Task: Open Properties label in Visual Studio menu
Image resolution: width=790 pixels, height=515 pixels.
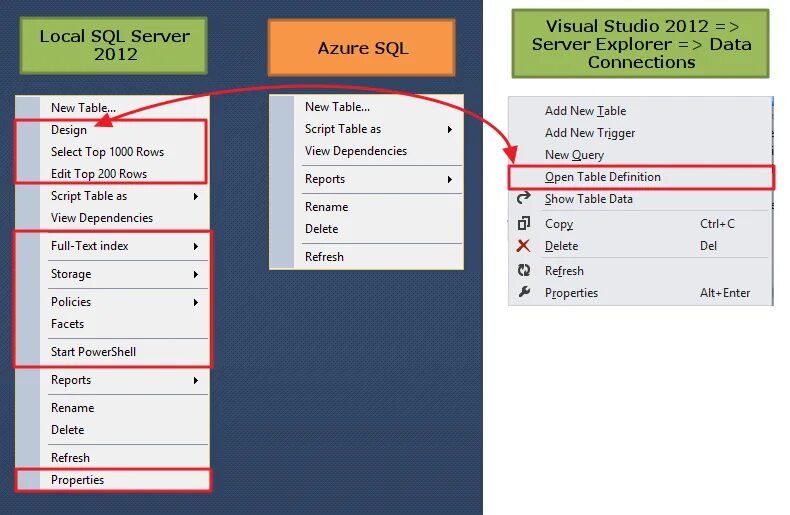Action: 571,293
